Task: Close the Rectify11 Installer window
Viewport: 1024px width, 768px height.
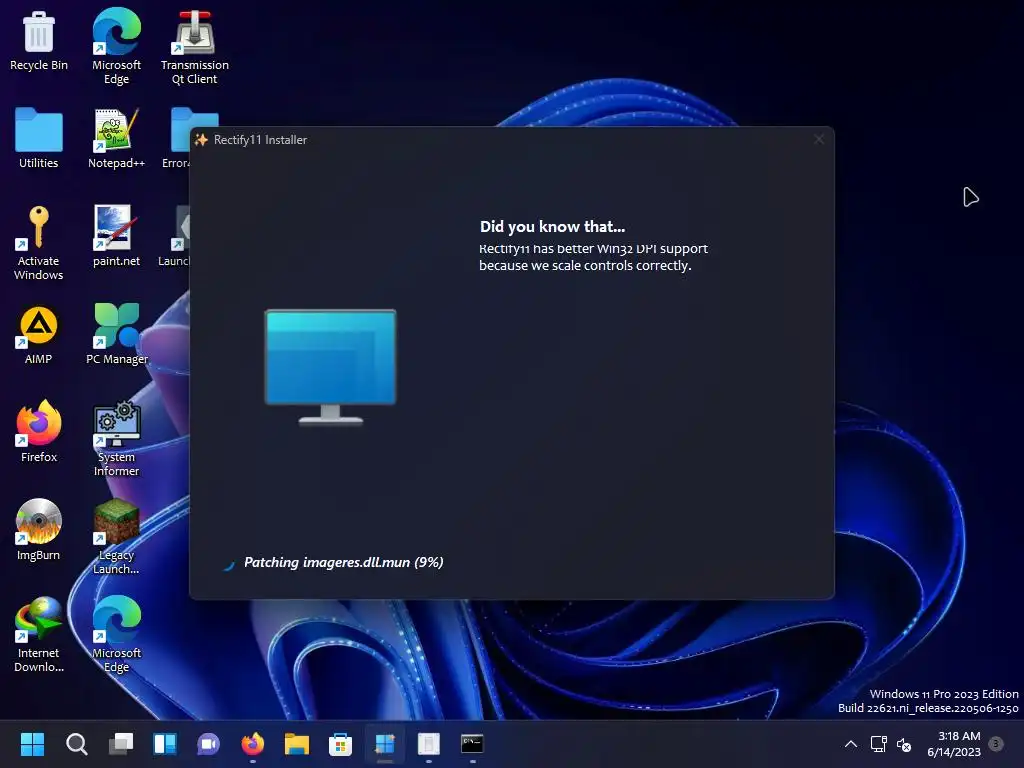Action: point(819,139)
